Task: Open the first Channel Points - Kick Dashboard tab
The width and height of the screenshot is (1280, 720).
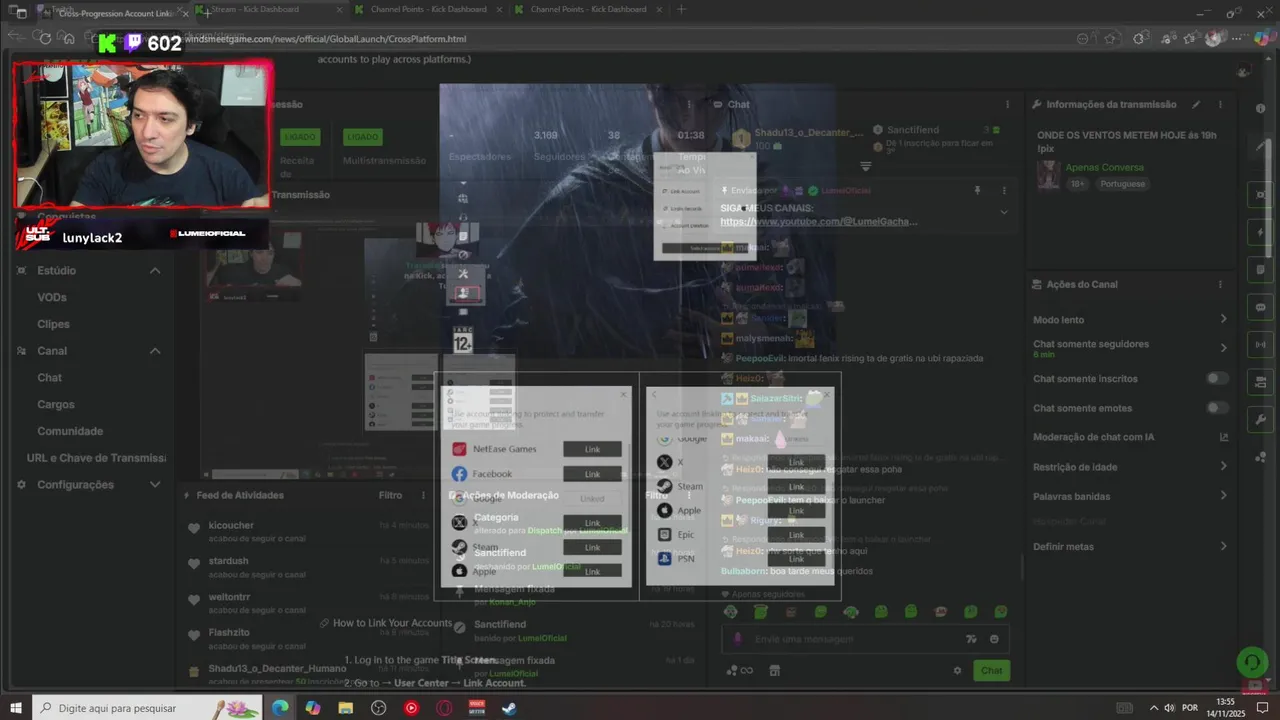Action: (x=428, y=9)
